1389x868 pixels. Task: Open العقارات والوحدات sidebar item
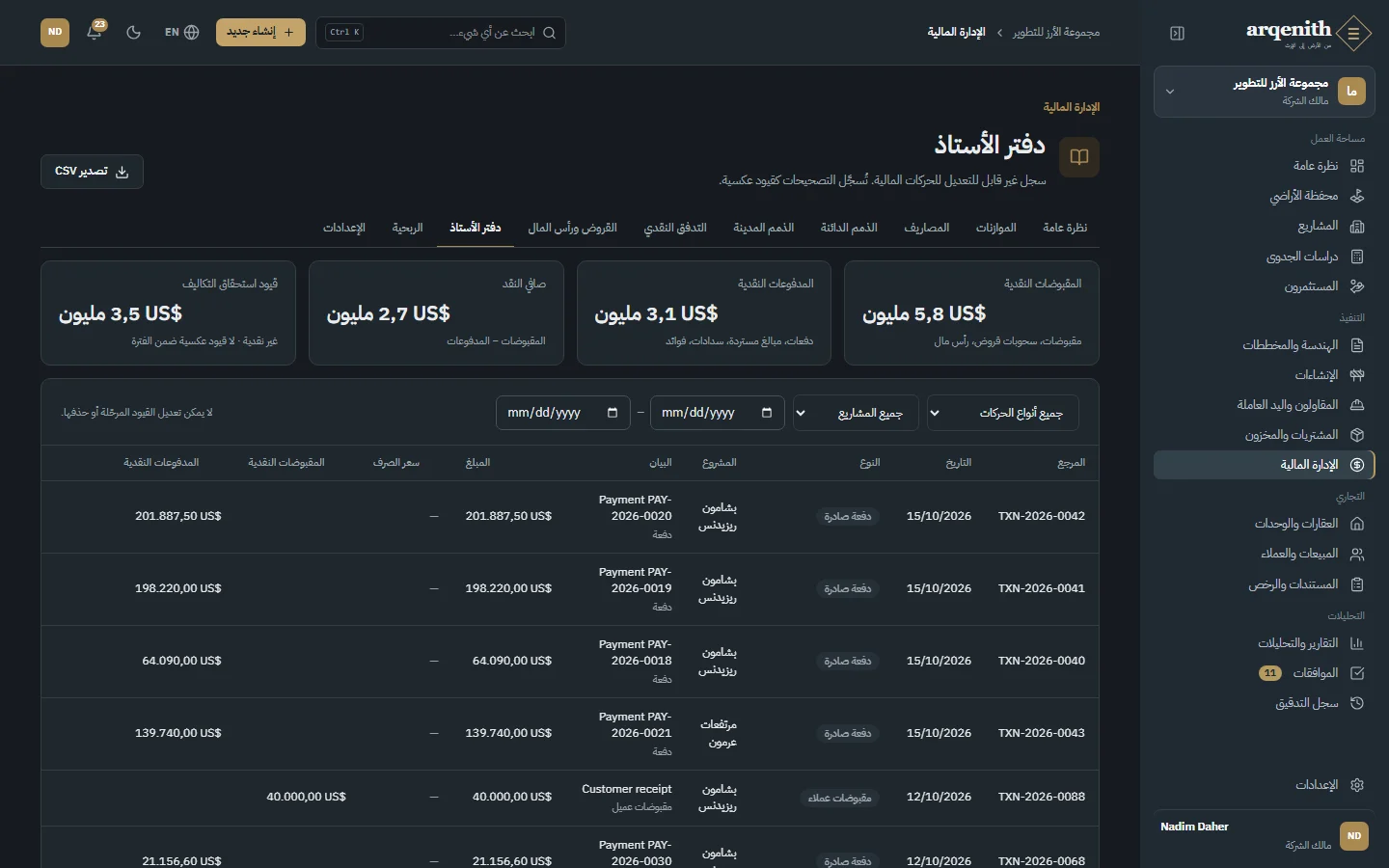click(x=1264, y=524)
